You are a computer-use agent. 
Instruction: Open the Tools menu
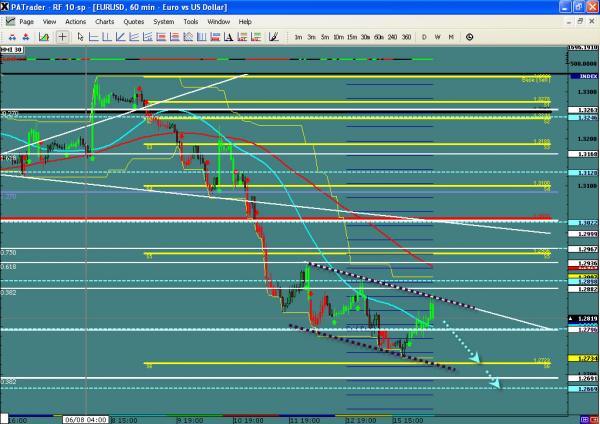click(x=219, y=21)
